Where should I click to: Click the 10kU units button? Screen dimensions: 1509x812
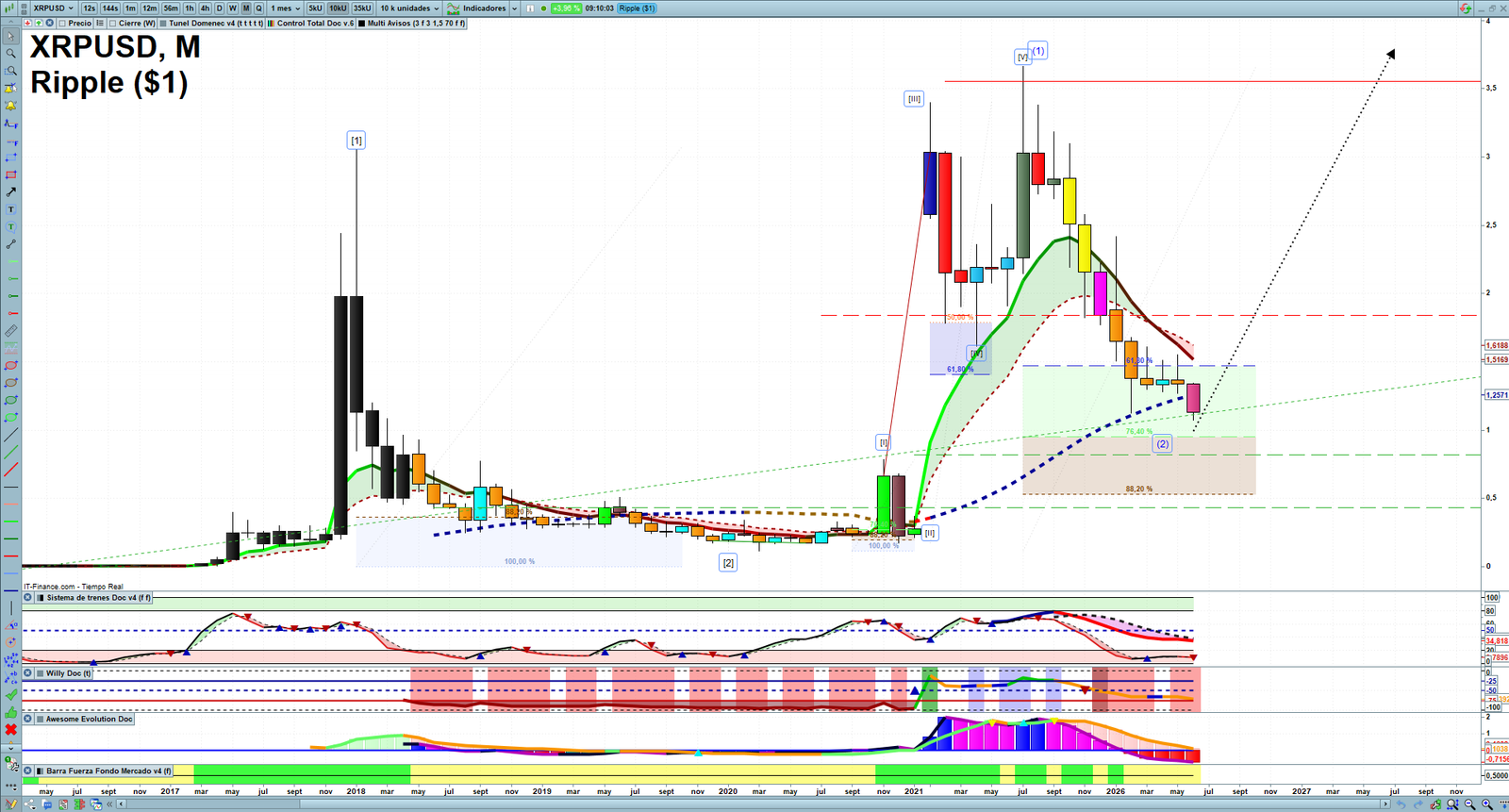tap(338, 8)
